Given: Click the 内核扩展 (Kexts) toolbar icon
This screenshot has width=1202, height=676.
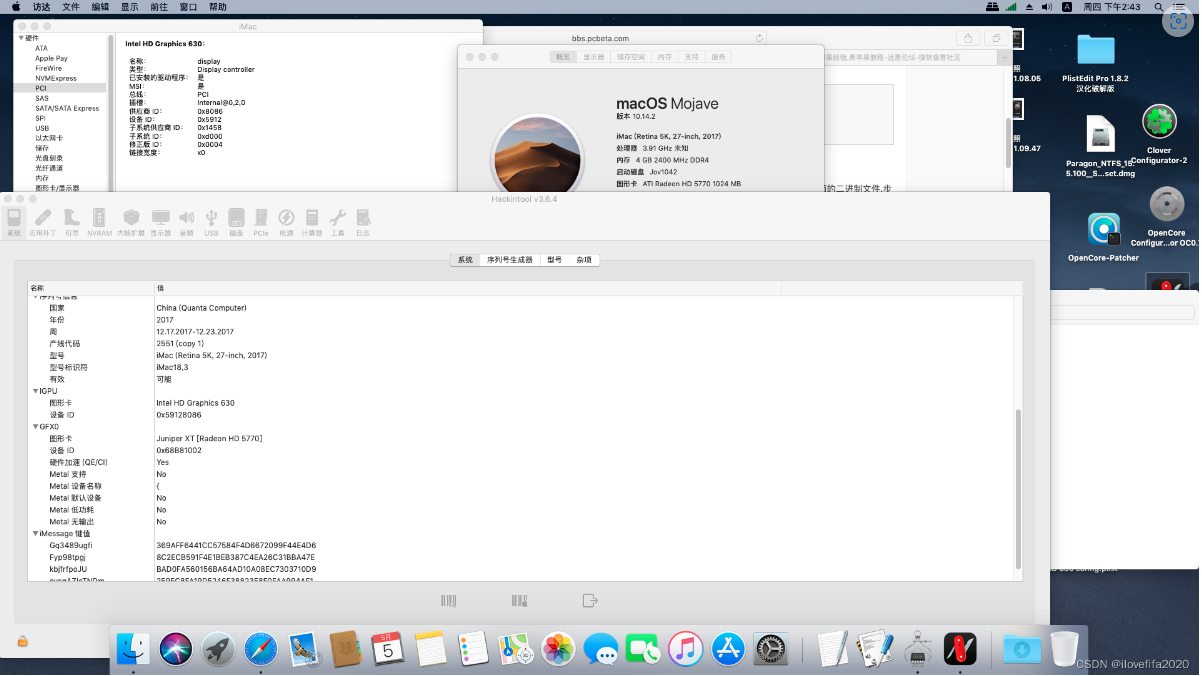Looking at the screenshot, I should pos(130,221).
